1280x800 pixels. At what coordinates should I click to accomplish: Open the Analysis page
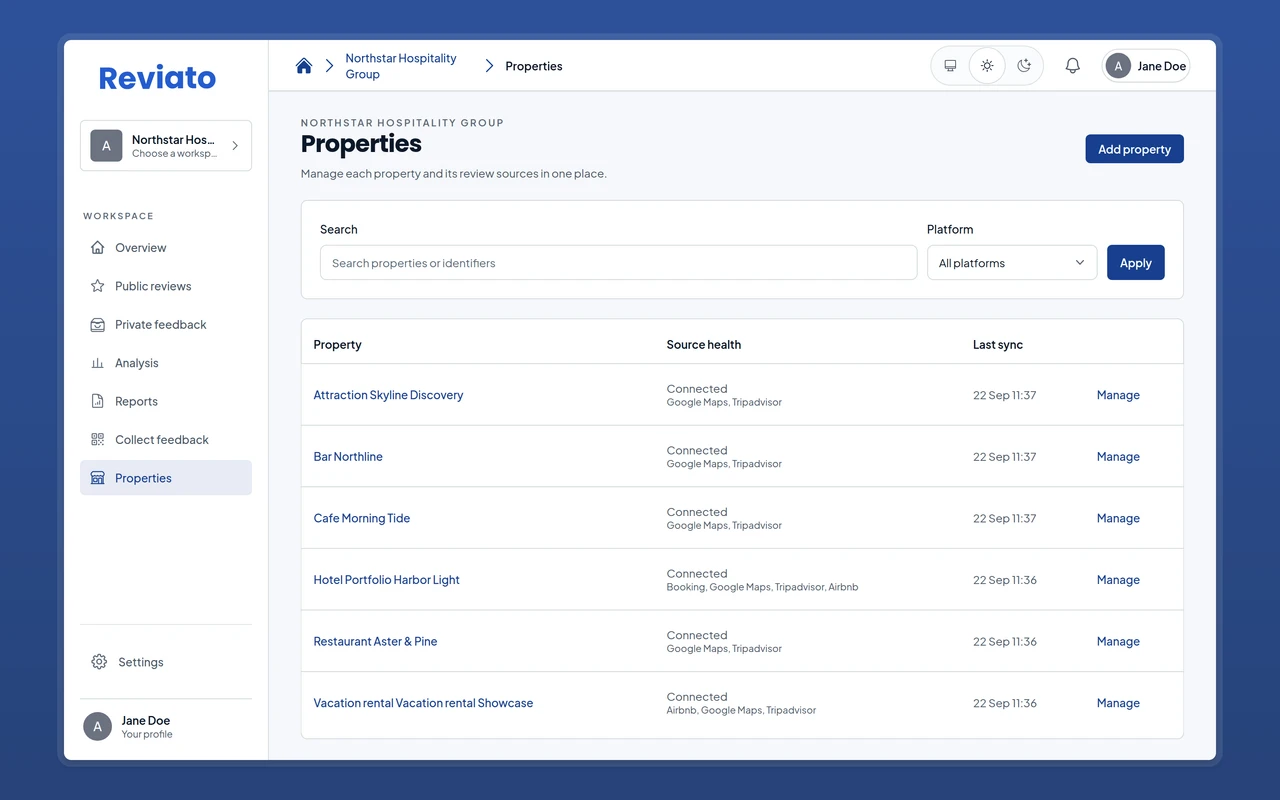click(x=166, y=363)
